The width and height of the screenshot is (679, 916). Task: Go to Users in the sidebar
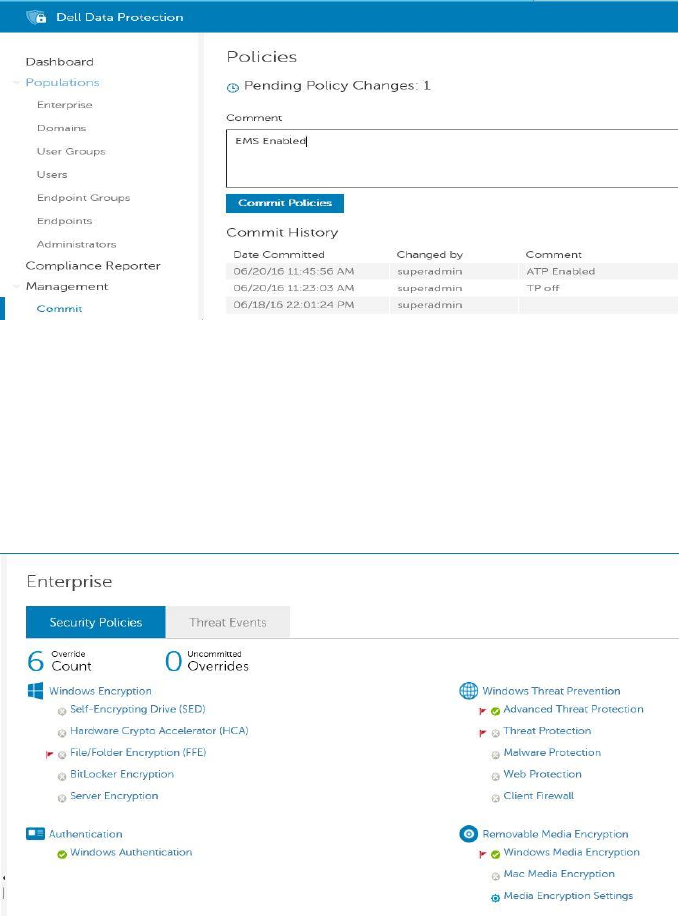coord(52,175)
